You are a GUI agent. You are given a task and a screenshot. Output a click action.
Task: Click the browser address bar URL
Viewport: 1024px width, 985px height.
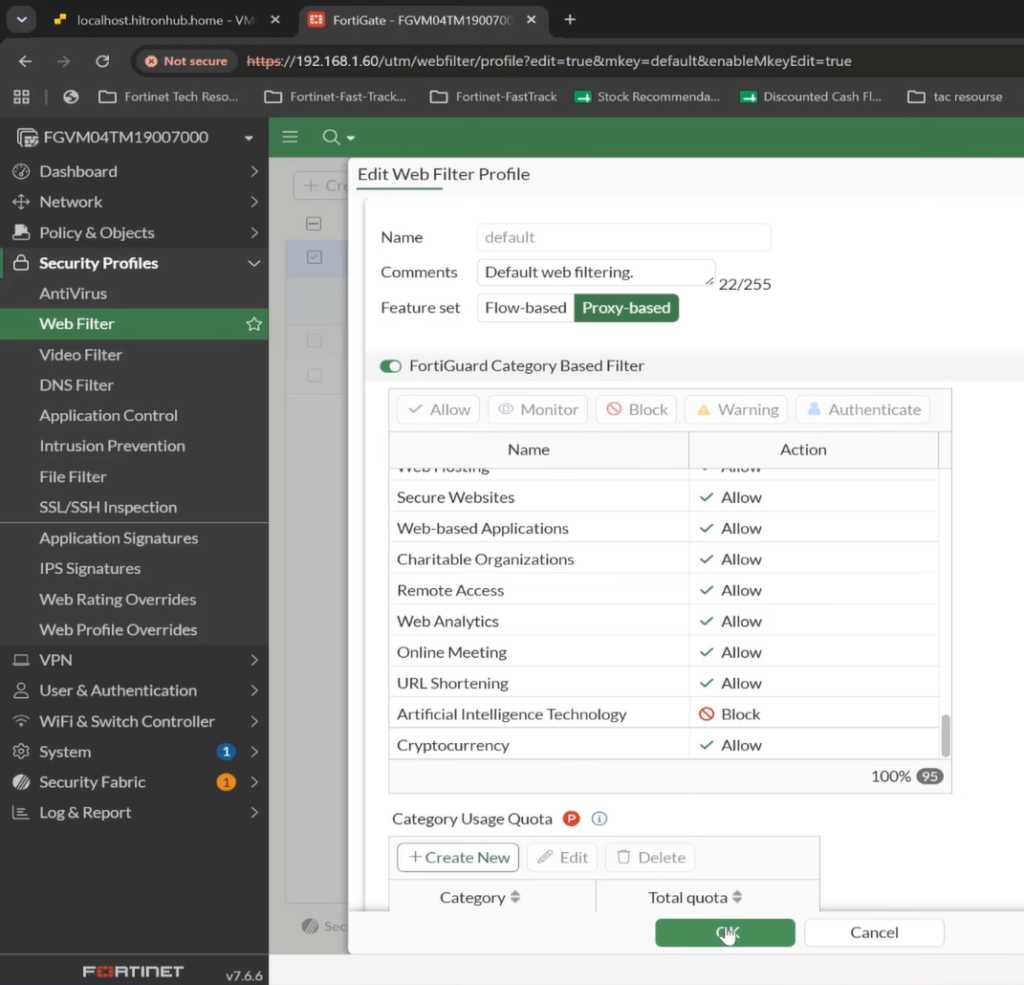[x=549, y=61]
